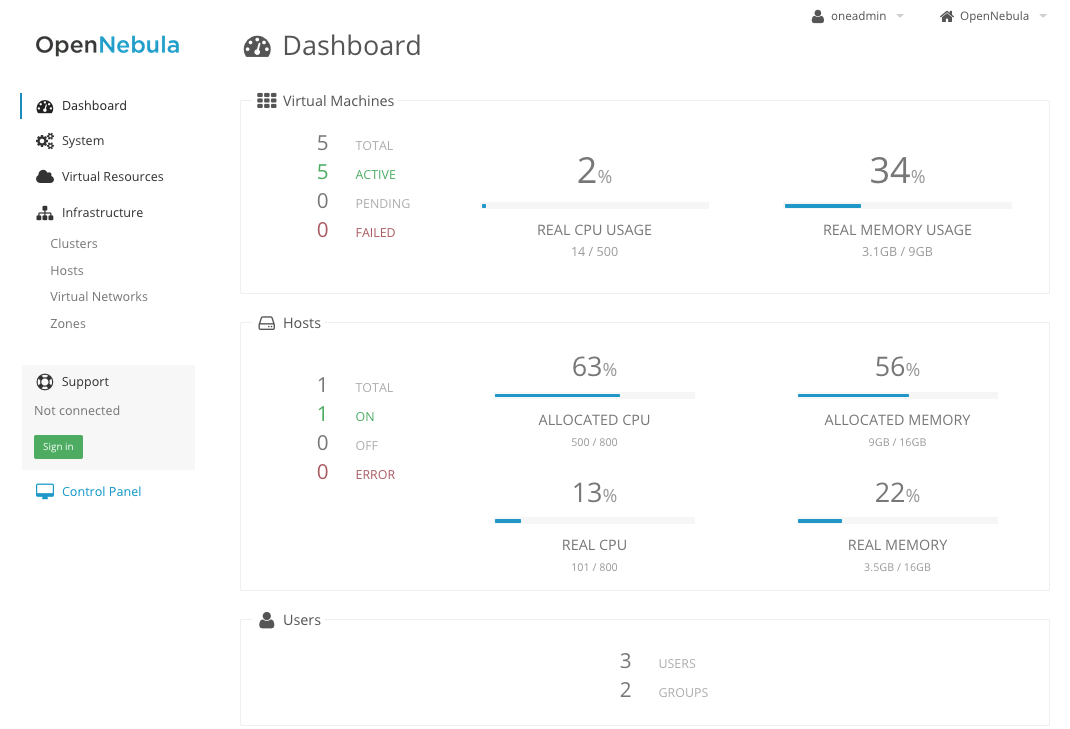Open the OpenNebula zone dropdown arrow
1070x729 pixels.
pos(1043,16)
